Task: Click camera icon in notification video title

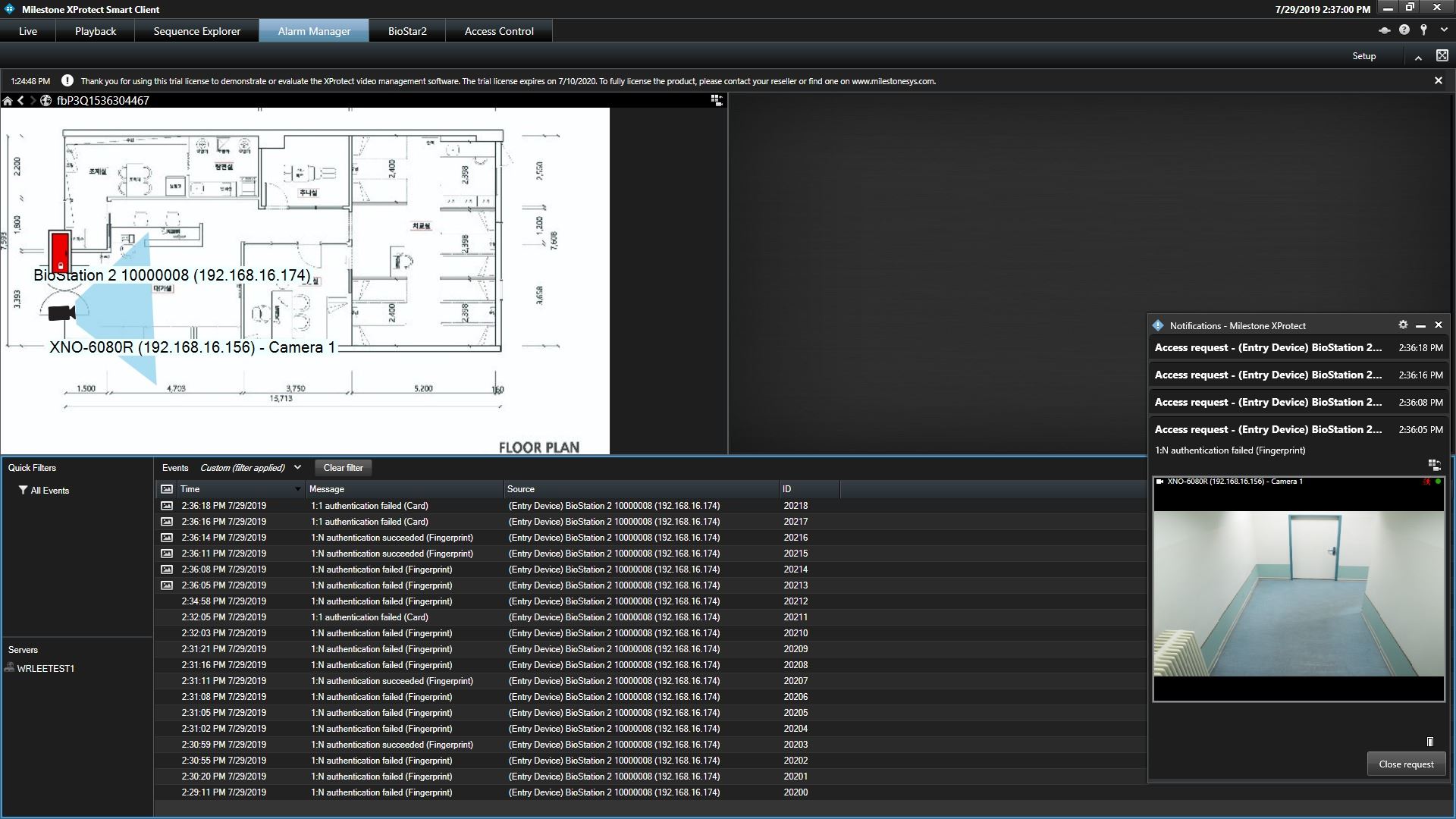Action: [x=1159, y=482]
